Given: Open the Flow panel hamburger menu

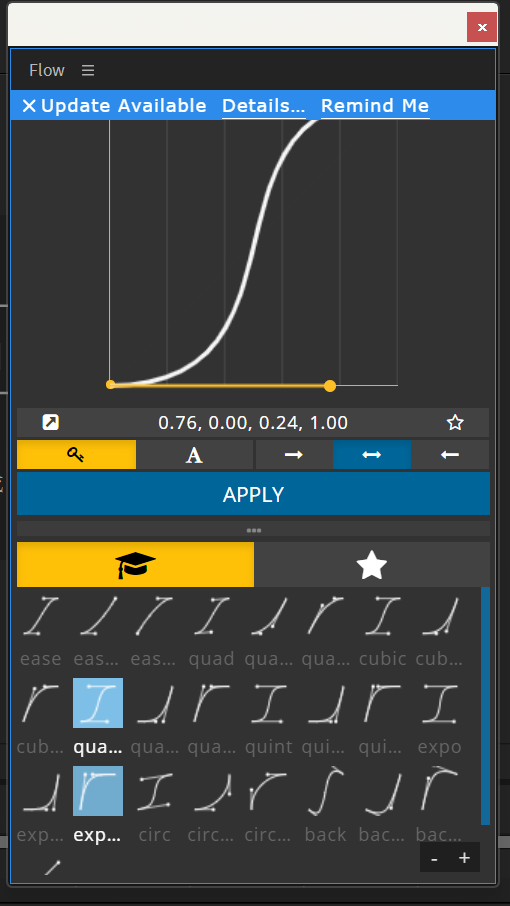Looking at the screenshot, I should pyautogui.click(x=88, y=70).
